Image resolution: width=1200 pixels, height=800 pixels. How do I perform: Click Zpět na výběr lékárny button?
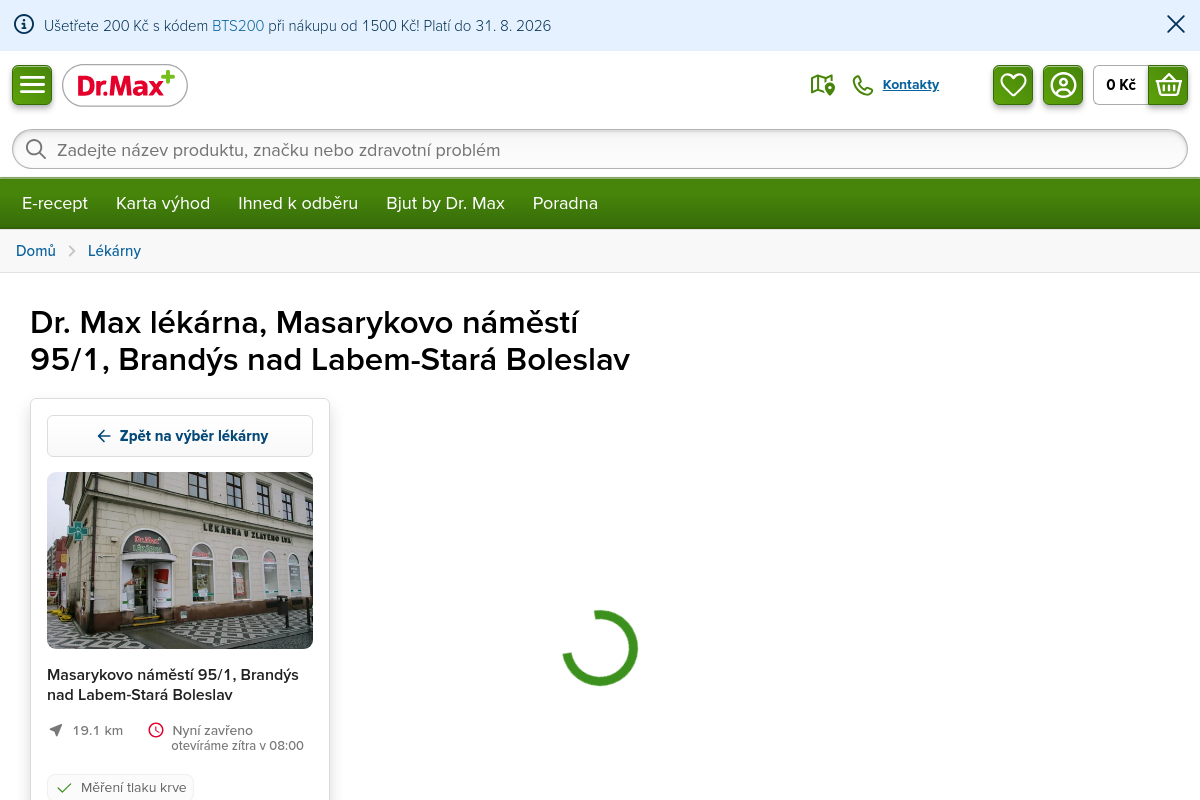[x=180, y=436]
